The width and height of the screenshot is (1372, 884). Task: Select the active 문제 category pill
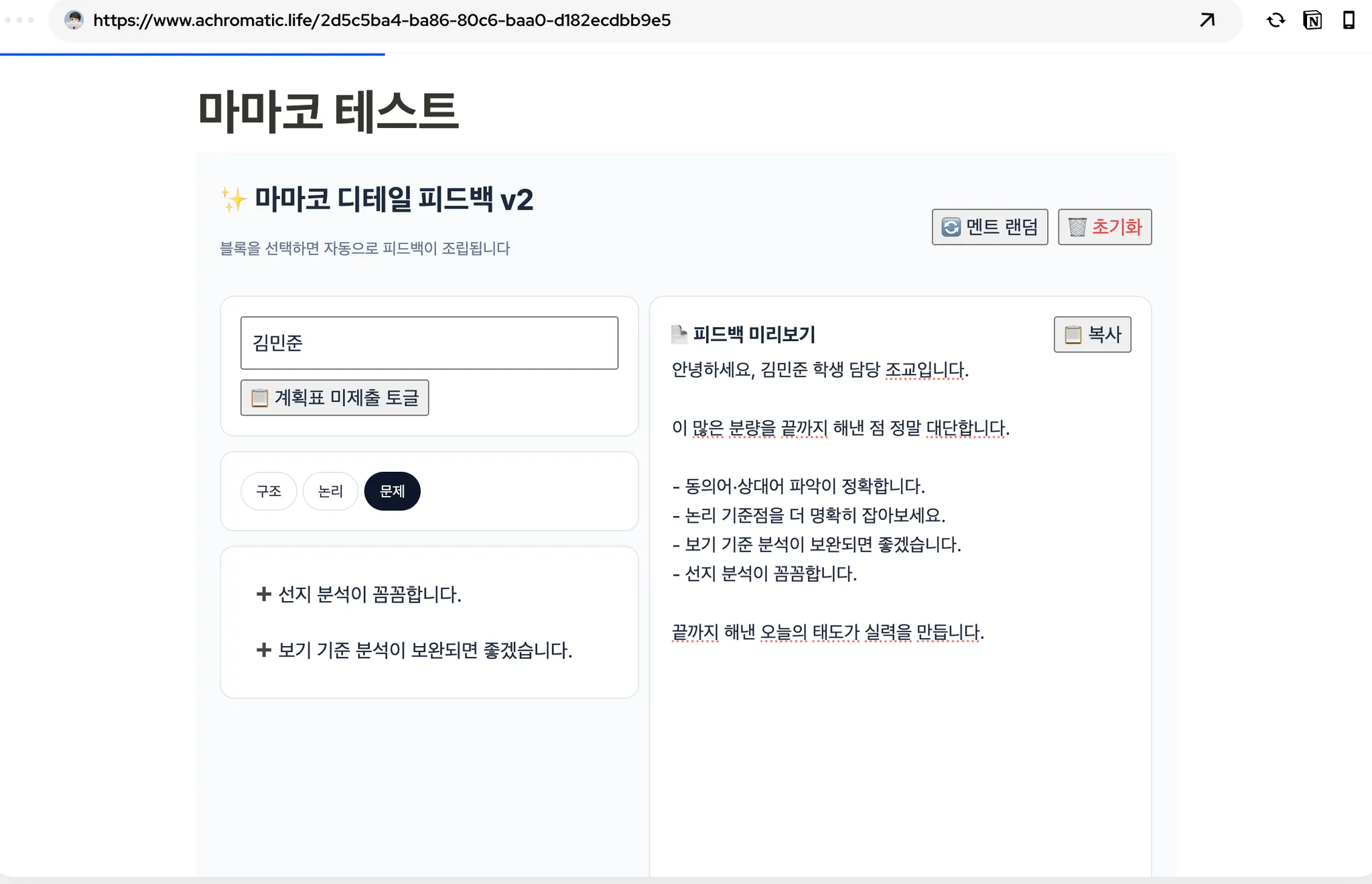pos(392,491)
